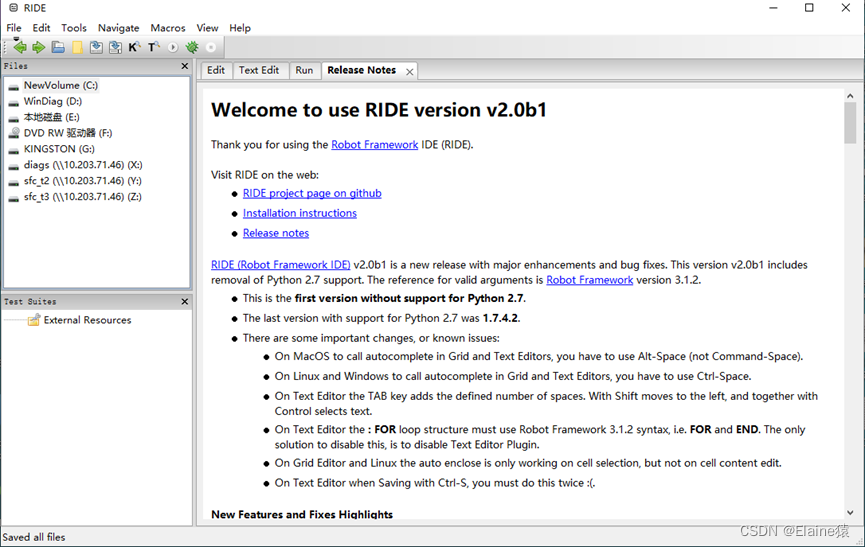The height and width of the screenshot is (547, 865).
Task: Open the File menu
Action: tap(14, 28)
